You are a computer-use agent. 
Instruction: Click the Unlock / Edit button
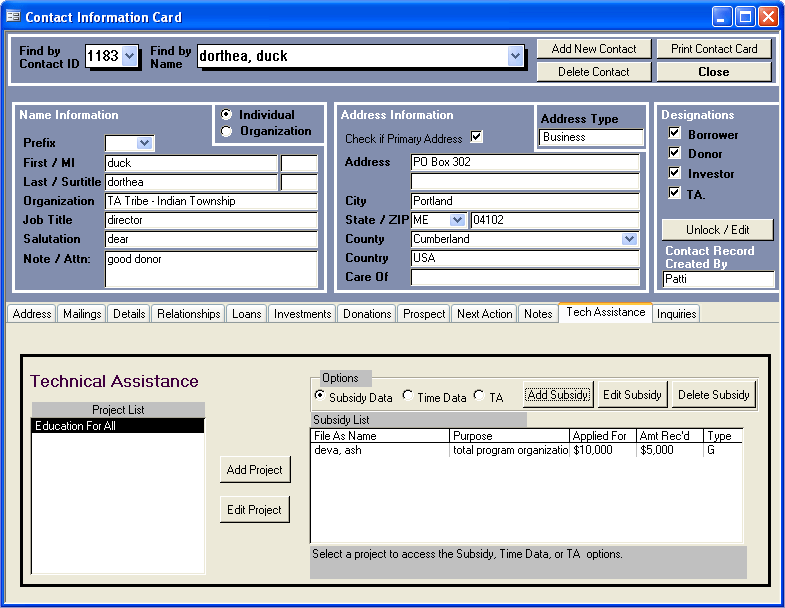(717, 230)
